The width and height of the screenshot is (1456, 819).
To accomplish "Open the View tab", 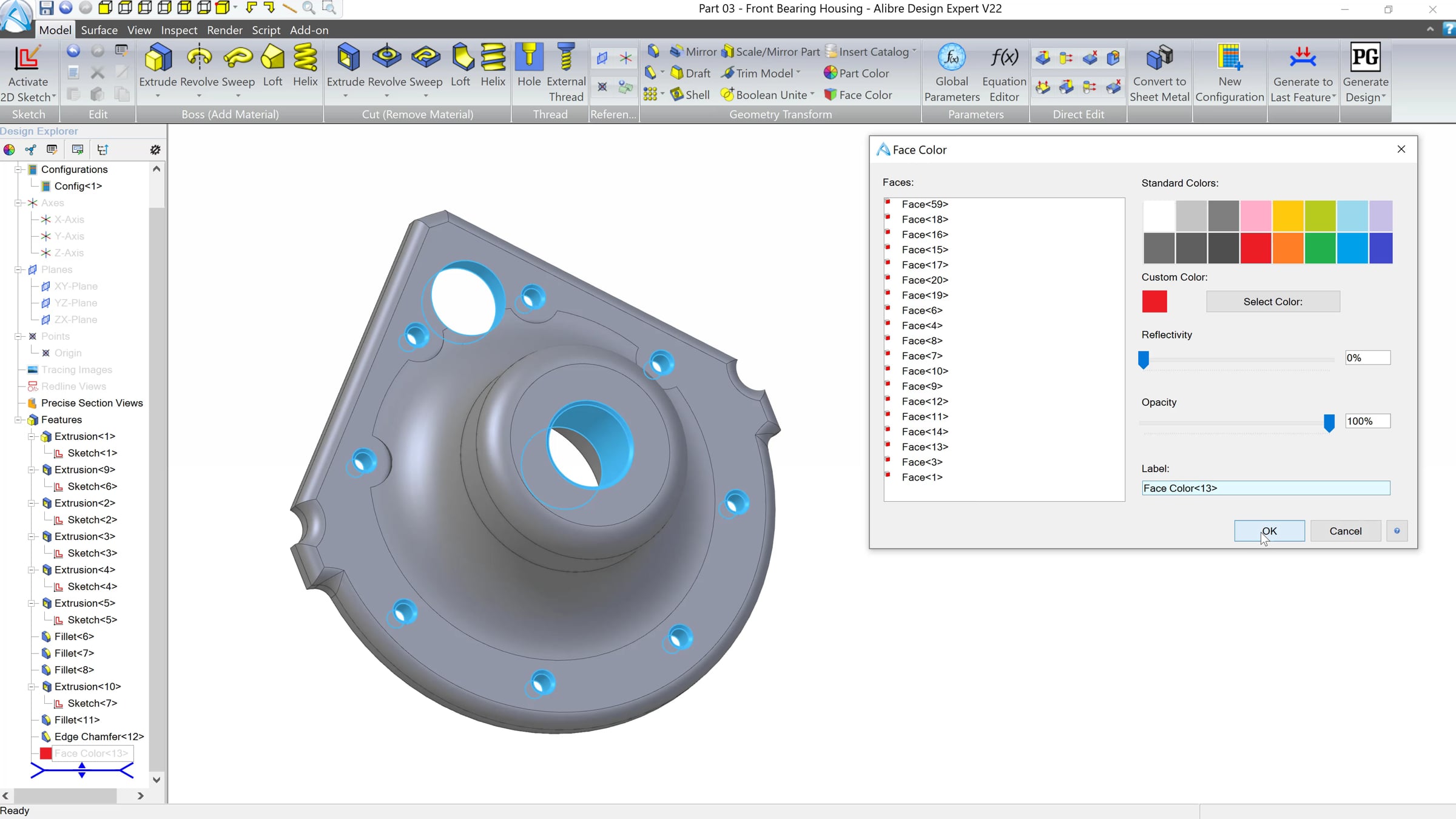I will 140,30.
